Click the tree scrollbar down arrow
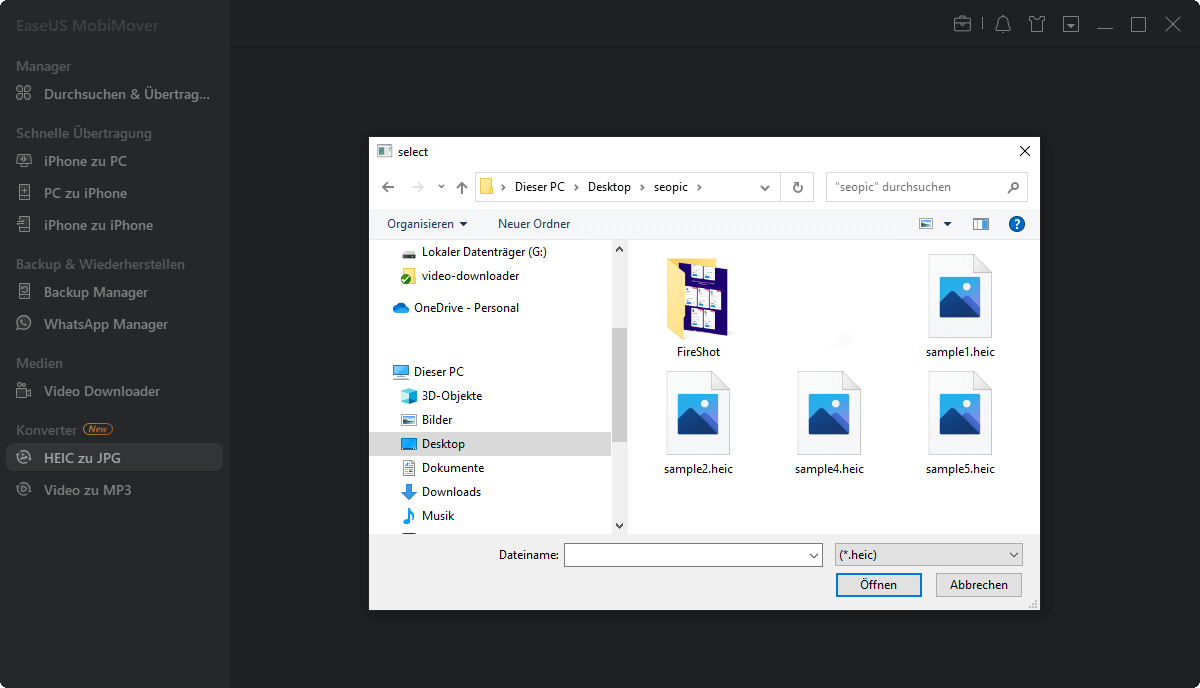The width and height of the screenshot is (1200, 688). coord(619,525)
